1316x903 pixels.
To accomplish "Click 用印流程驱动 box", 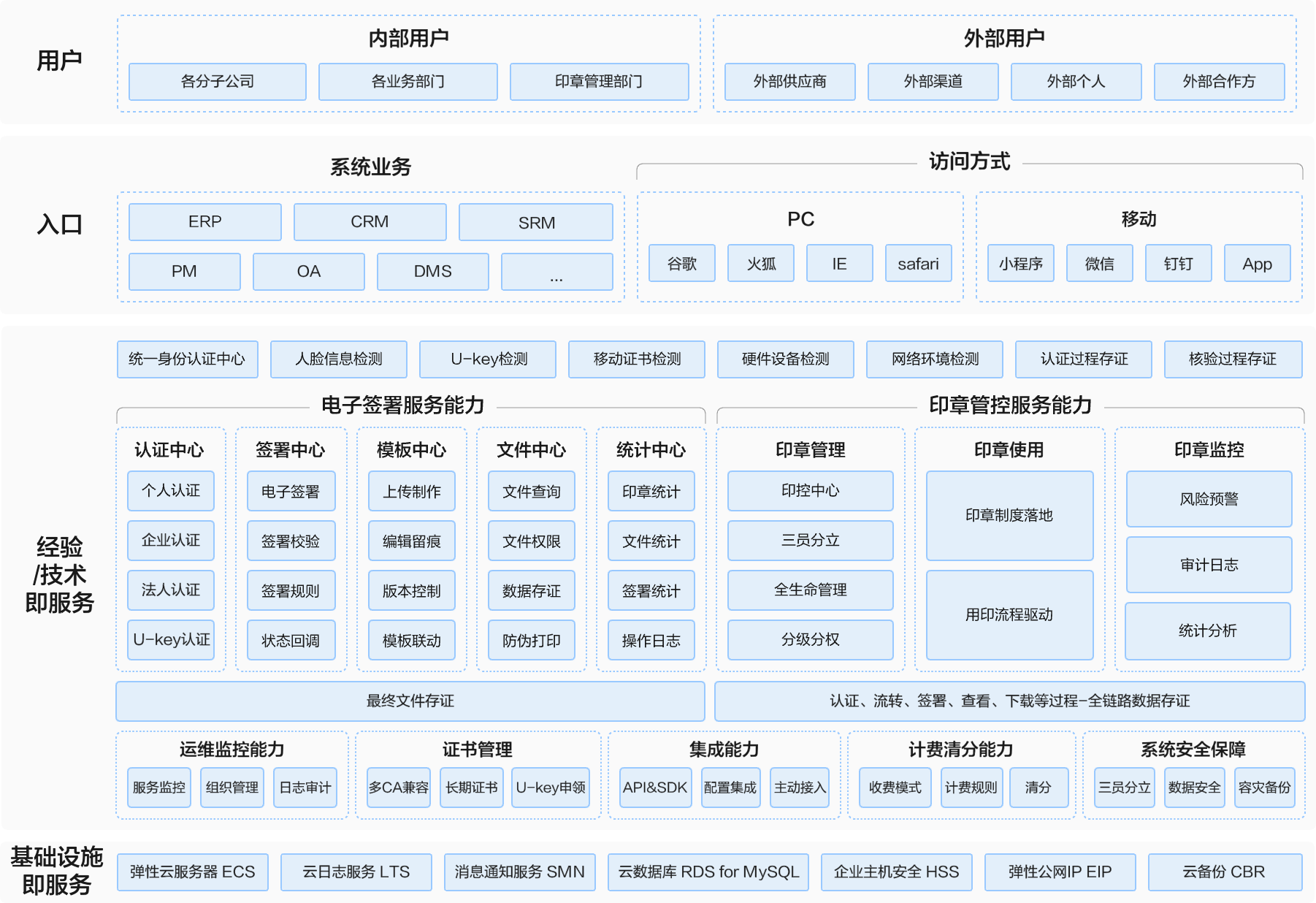I will (x=1010, y=614).
